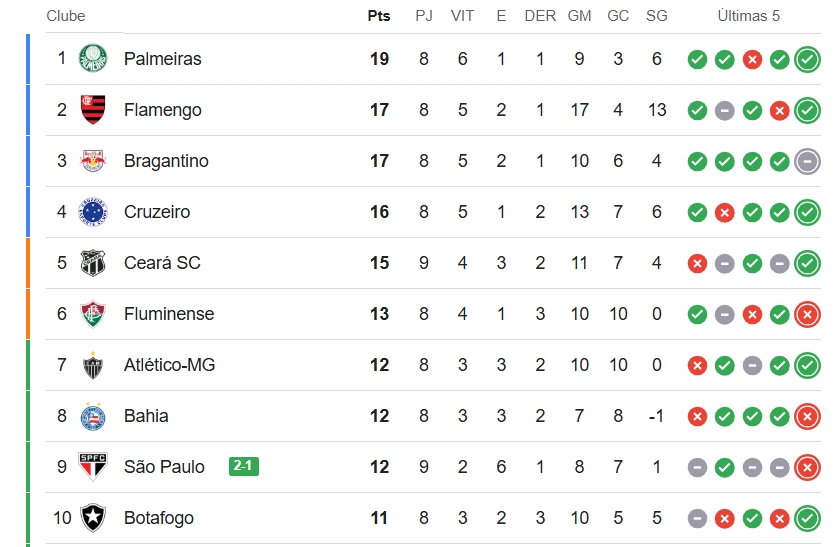This screenshot has width=836, height=547.
Task: Click the Palmeiras club crest
Action: pyautogui.click(x=93, y=59)
